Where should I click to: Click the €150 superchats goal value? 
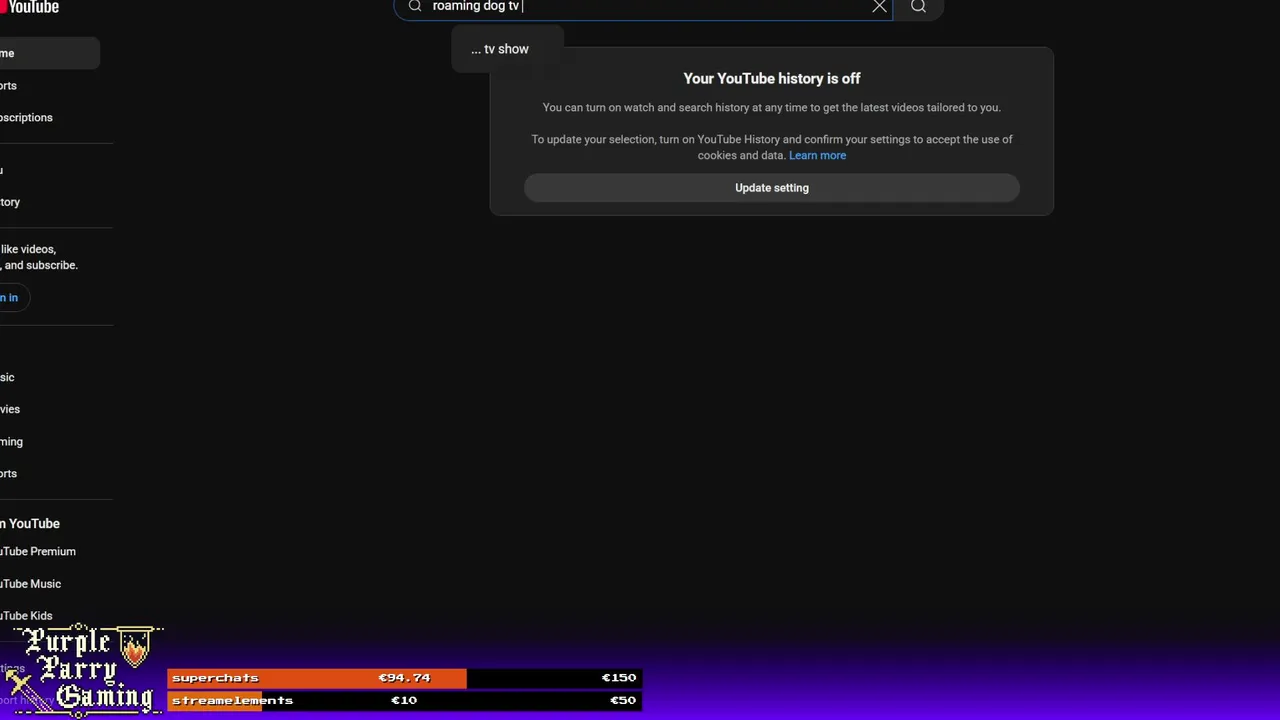coord(618,678)
